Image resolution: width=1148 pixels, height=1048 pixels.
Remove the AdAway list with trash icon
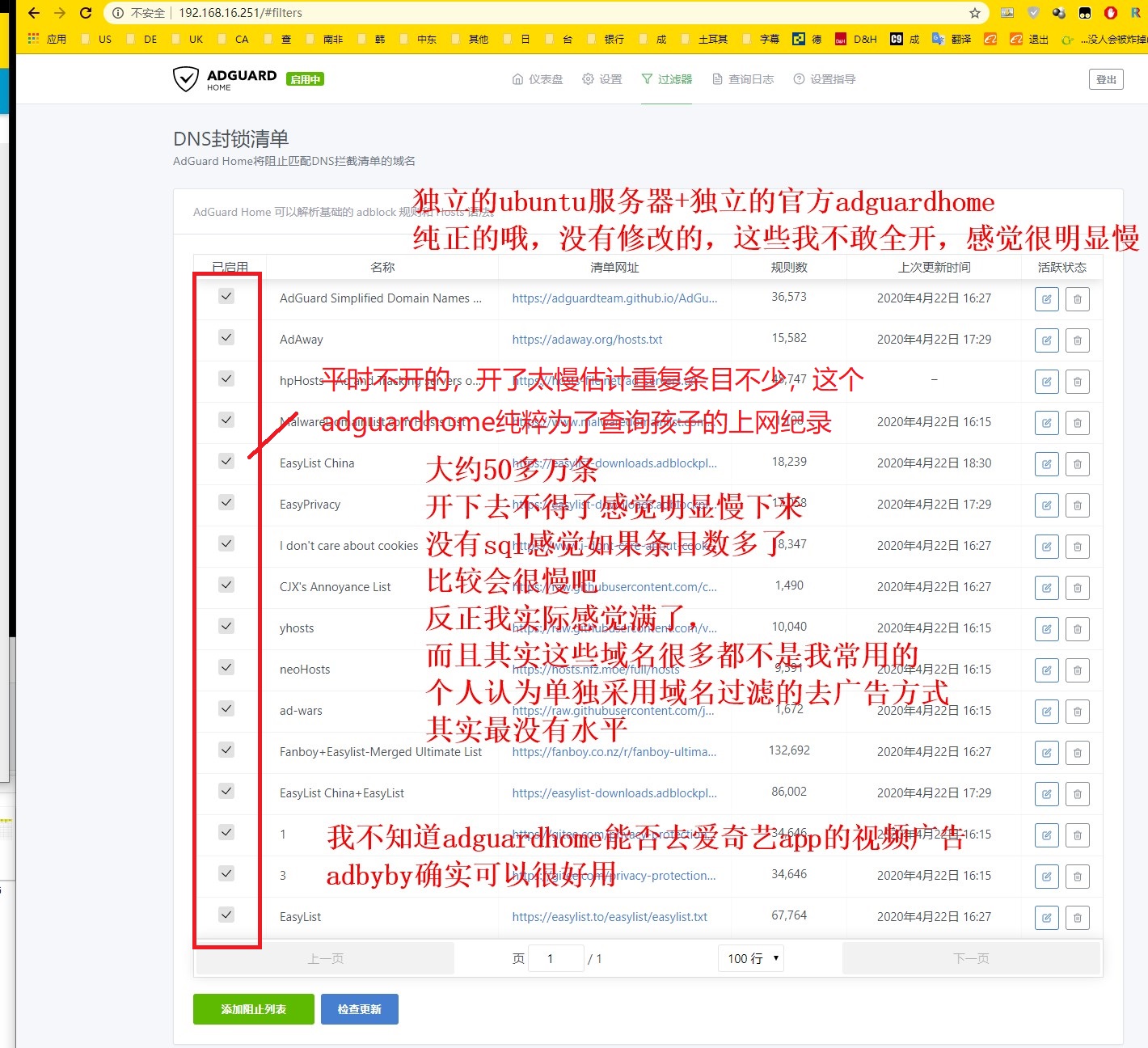1078,340
